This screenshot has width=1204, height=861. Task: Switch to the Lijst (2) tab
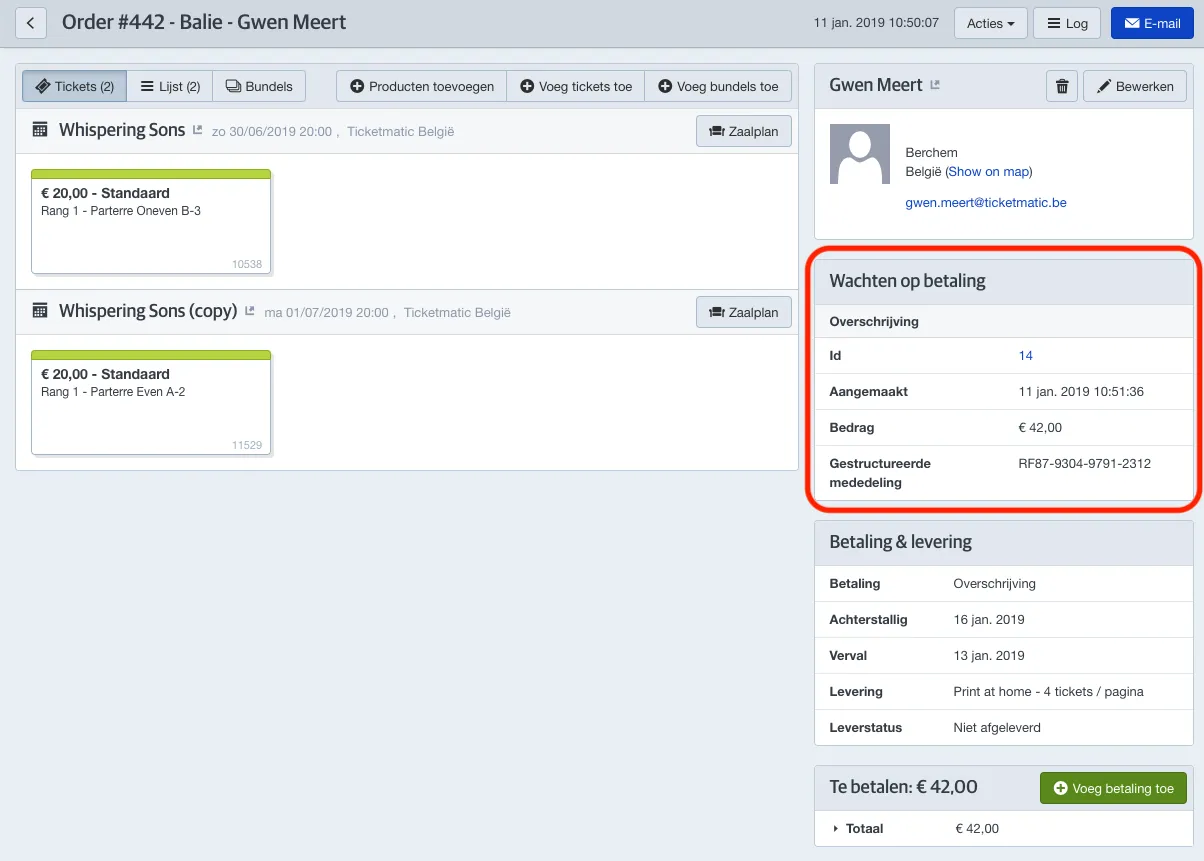170,86
